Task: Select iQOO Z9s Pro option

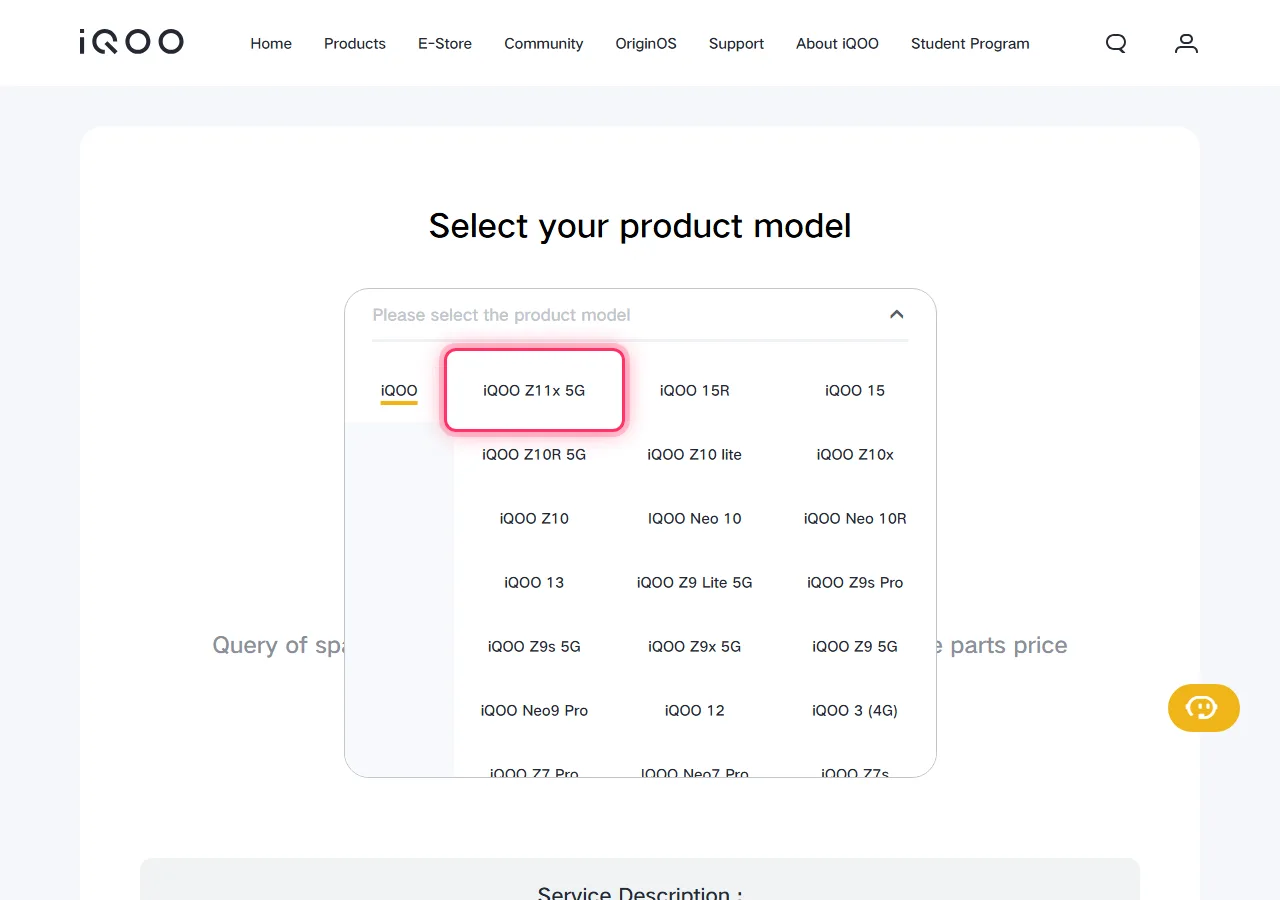Action: [x=855, y=582]
